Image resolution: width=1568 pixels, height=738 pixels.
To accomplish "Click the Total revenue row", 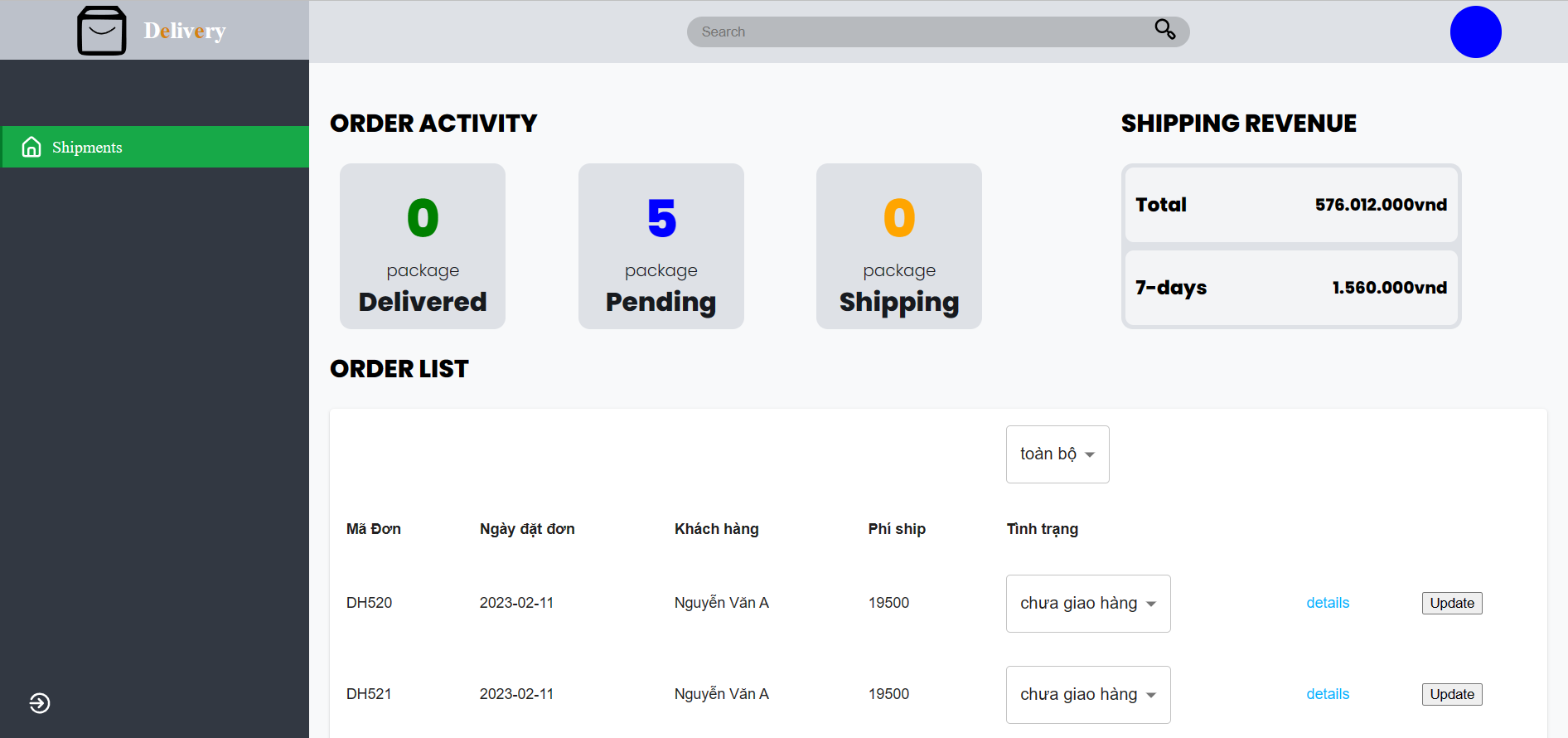I will click(x=1291, y=205).
